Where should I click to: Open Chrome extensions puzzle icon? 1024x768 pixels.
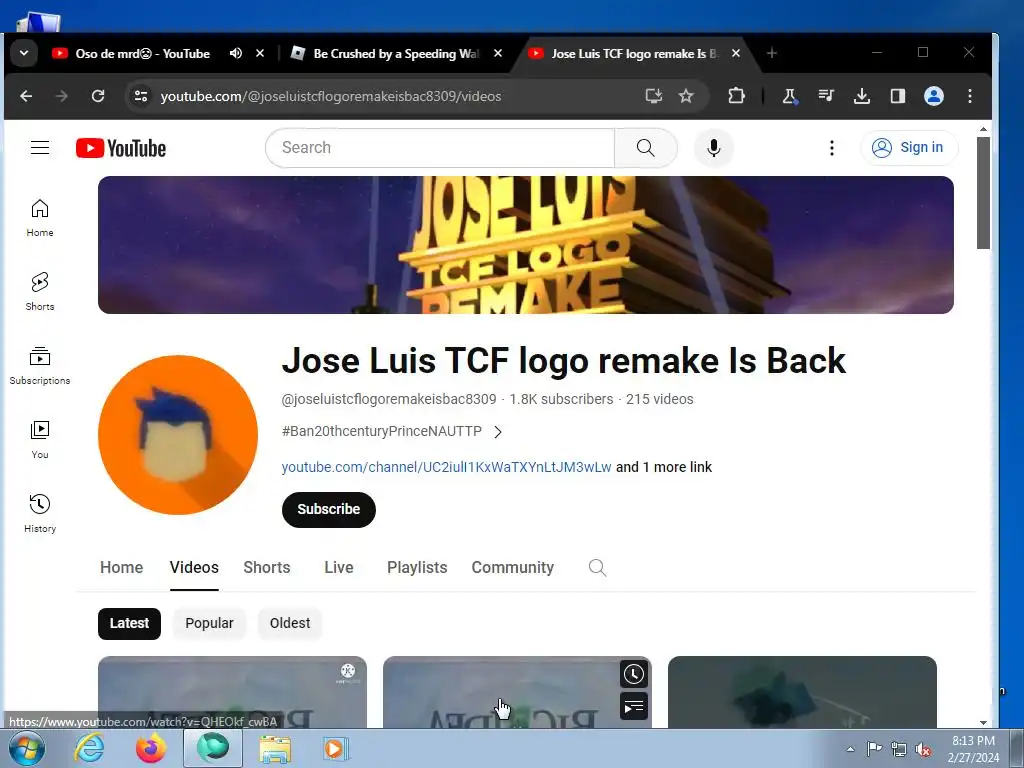point(736,96)
